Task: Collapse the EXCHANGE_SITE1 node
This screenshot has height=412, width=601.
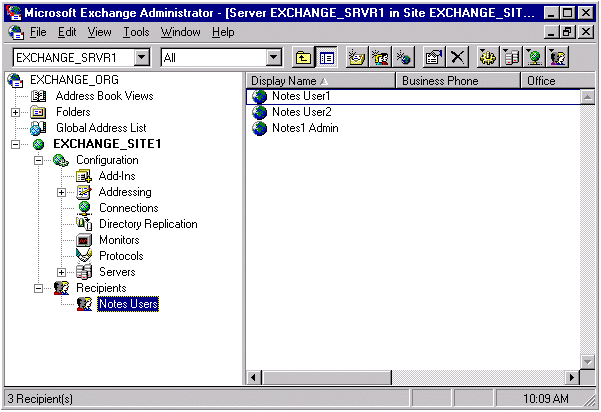Action: (15, 144)
